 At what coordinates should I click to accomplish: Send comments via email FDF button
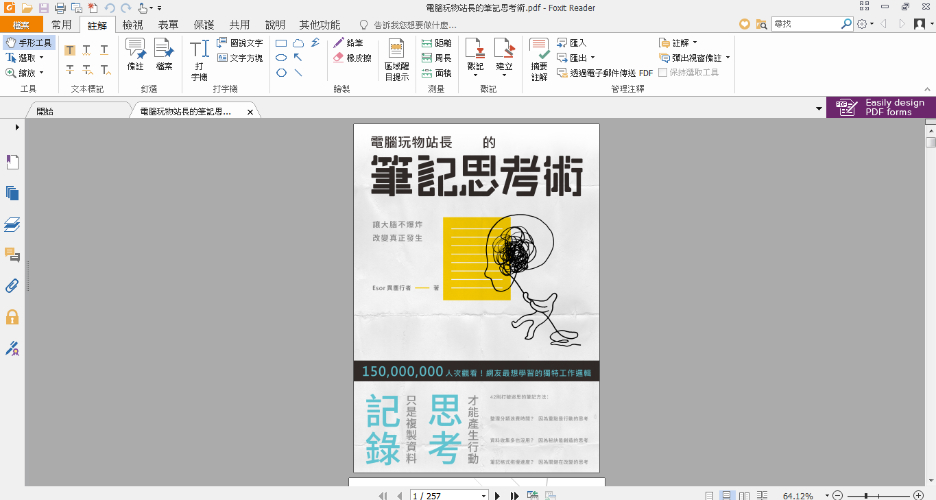pyautogui.click(x=605, y=73)
